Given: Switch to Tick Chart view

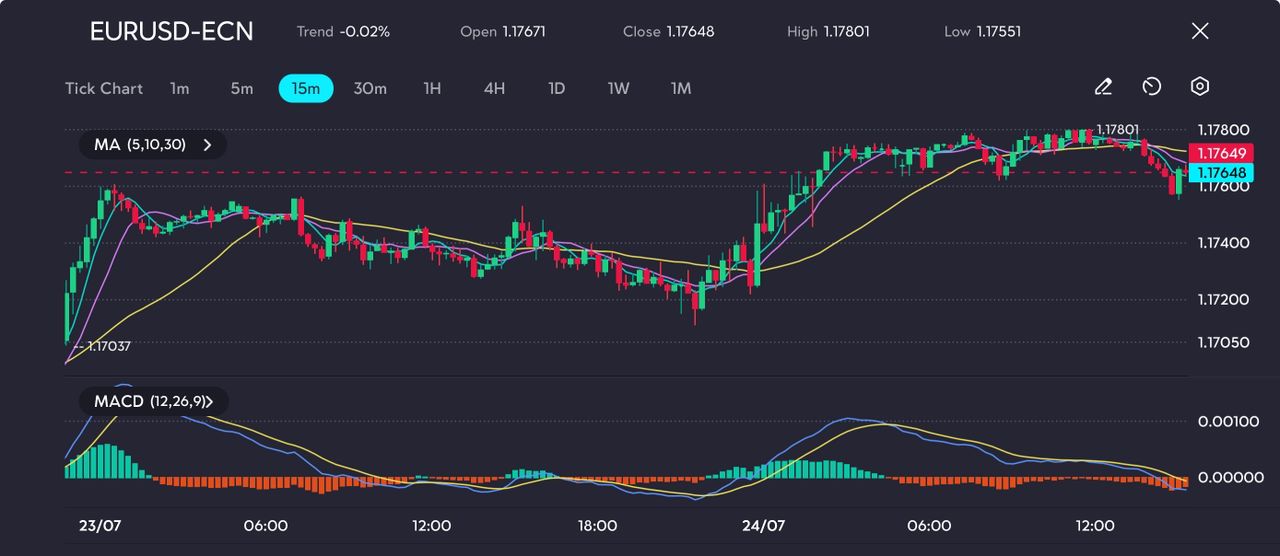Looking at the screenshot, I should point(104,88).
